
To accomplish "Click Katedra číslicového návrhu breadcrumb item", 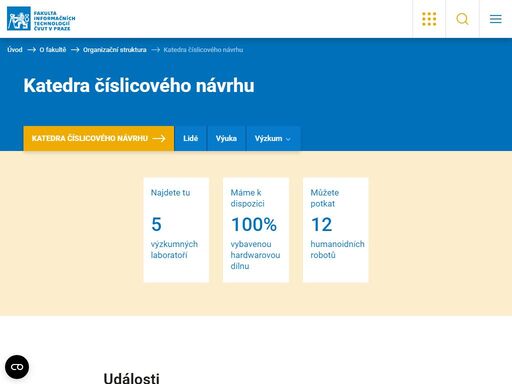I will [x=203, y=50].
